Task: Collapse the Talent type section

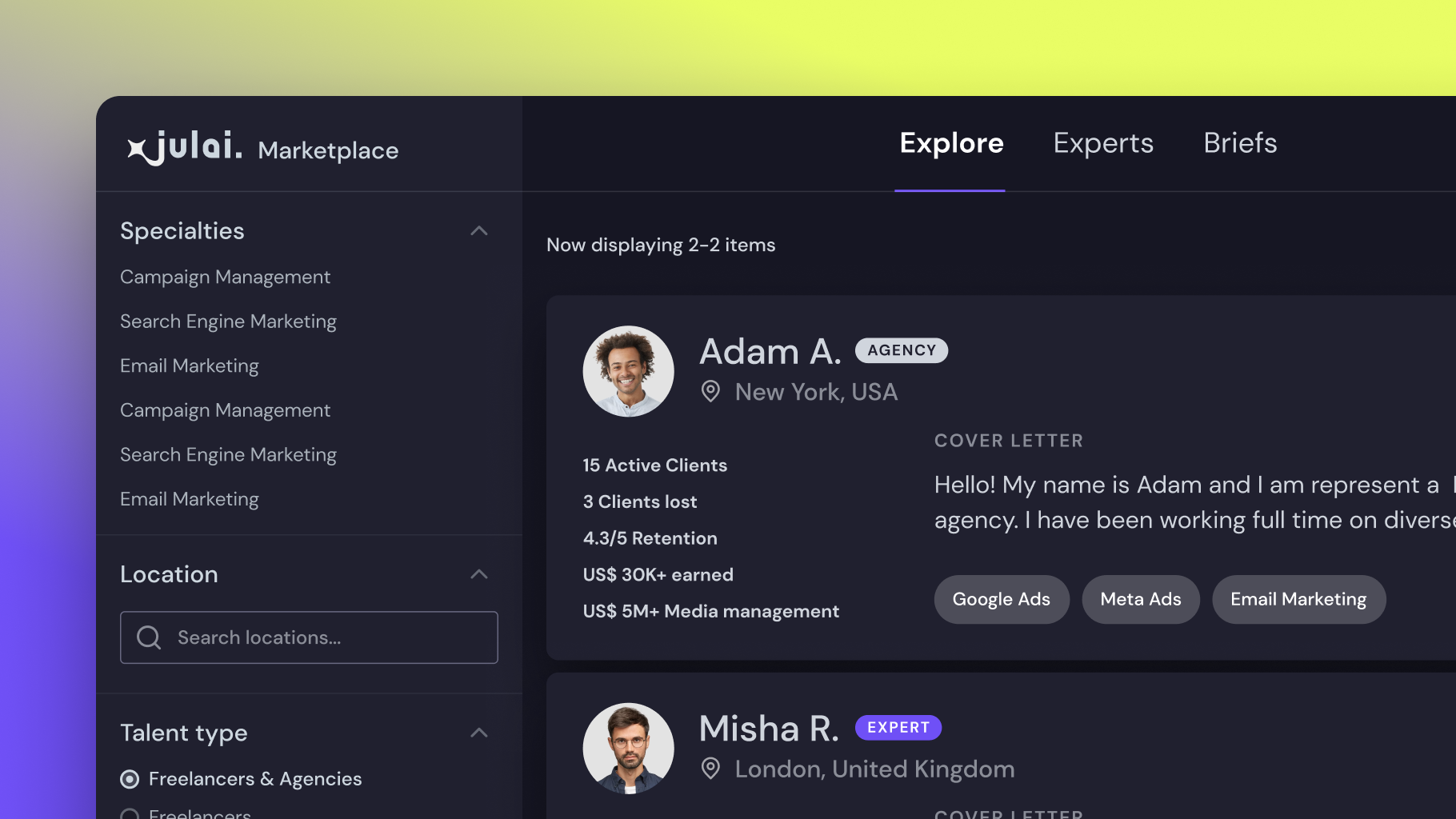Action: [x=479, y=733]
